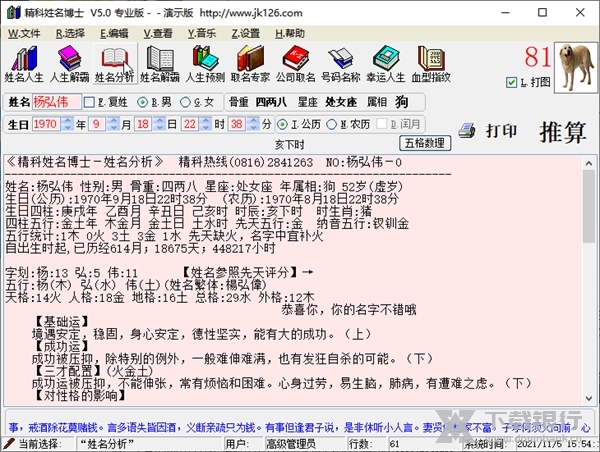Click the 推算 calculate button

pos(562,132)
